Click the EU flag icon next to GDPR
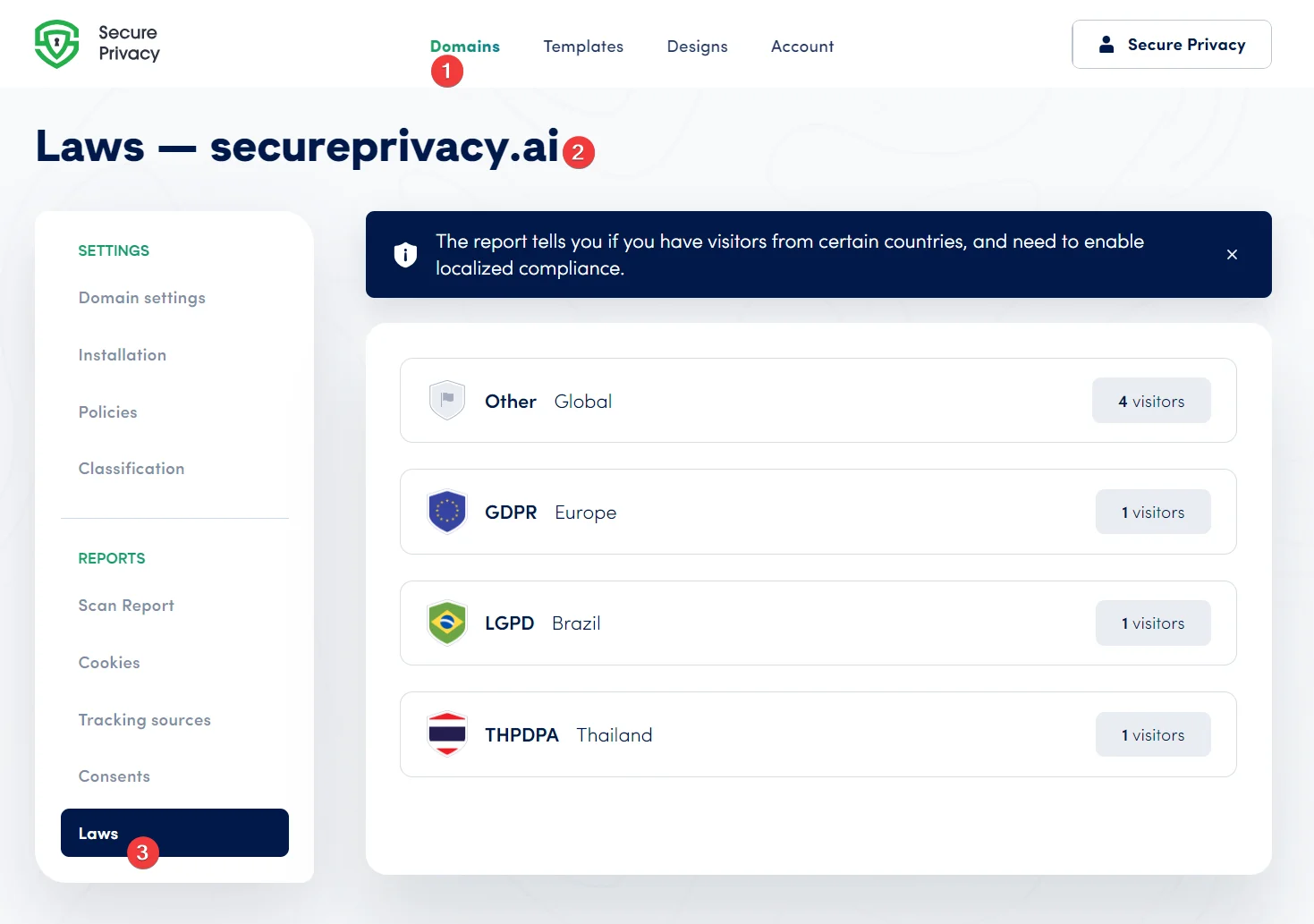1314x924 pixels. pos(446,511)
